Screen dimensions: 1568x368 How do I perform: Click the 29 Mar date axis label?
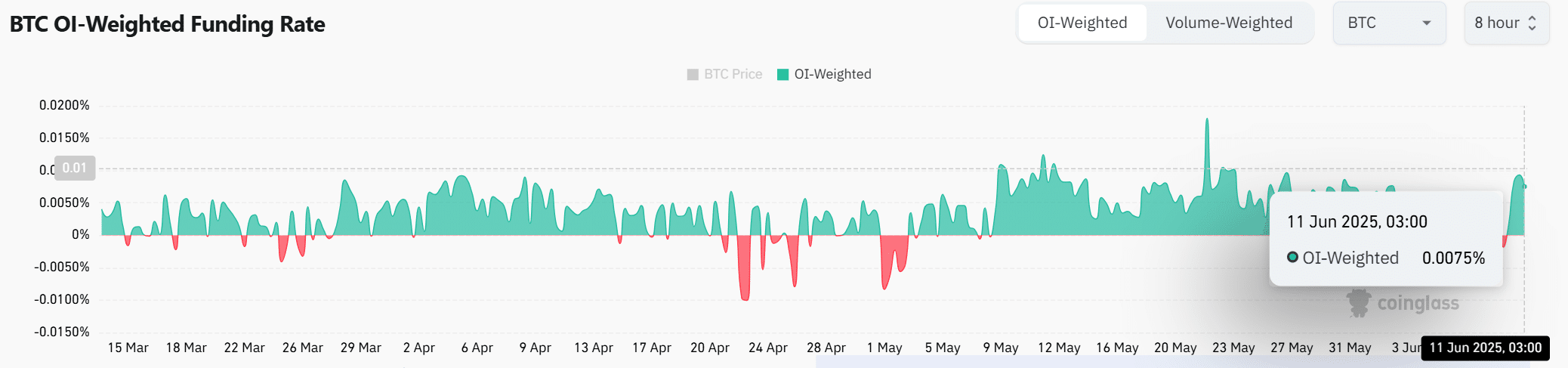click(x=361, y=348)
